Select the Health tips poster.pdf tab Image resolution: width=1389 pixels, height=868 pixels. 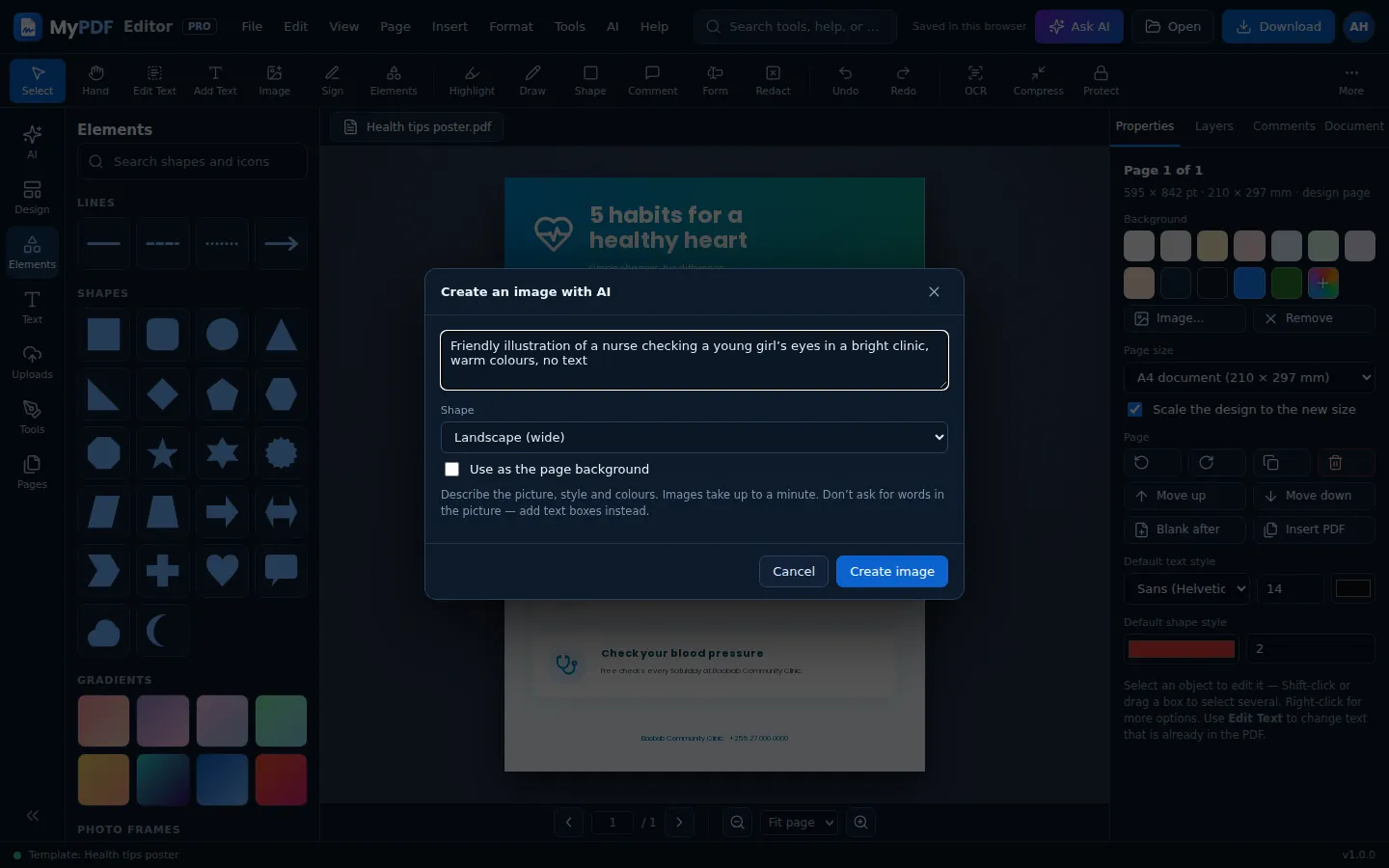coord(418,127)
